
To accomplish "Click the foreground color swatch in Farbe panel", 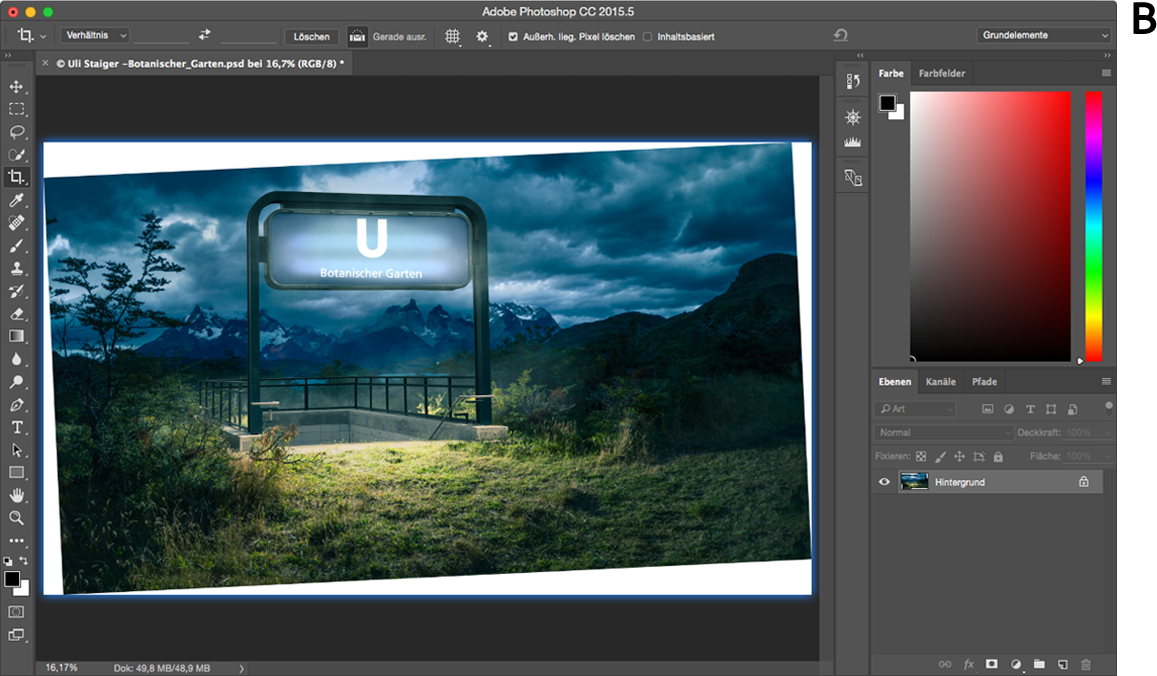I will 888,103.
